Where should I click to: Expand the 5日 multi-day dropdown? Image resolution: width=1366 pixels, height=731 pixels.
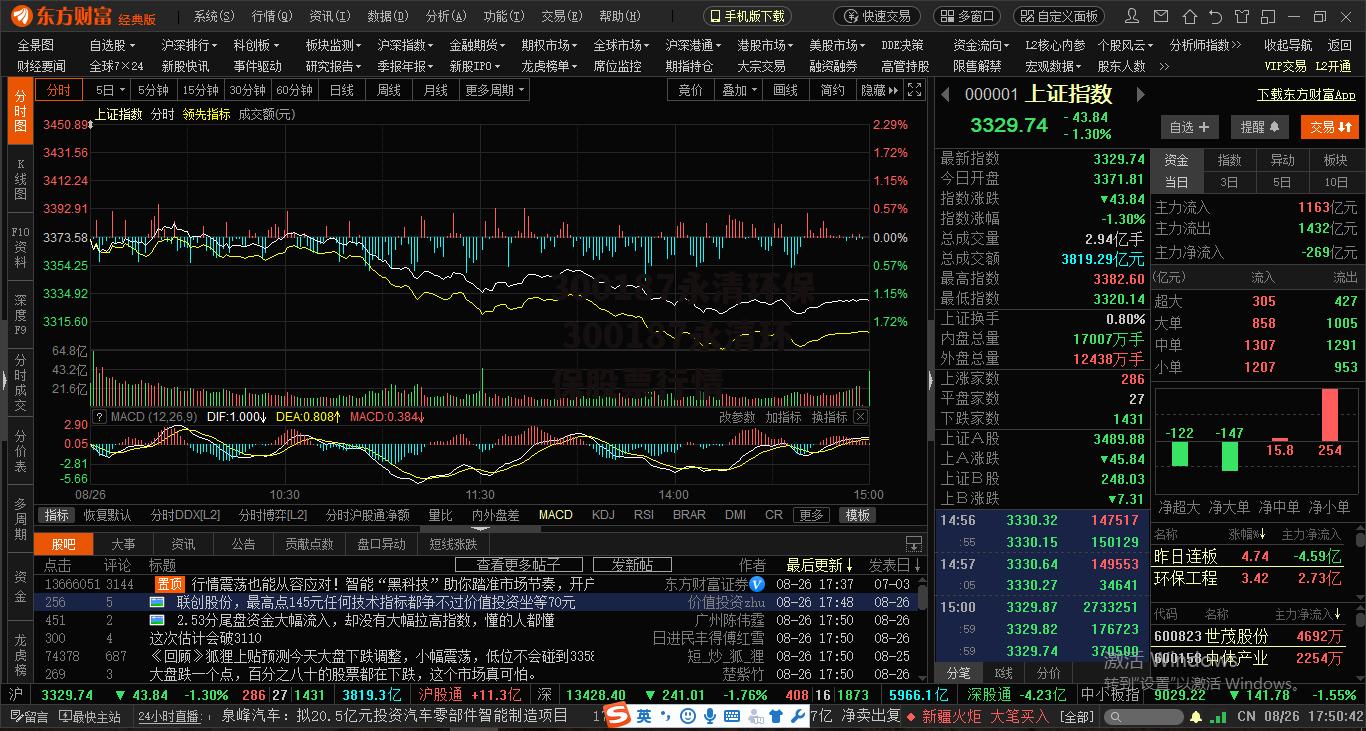[109, 90]
